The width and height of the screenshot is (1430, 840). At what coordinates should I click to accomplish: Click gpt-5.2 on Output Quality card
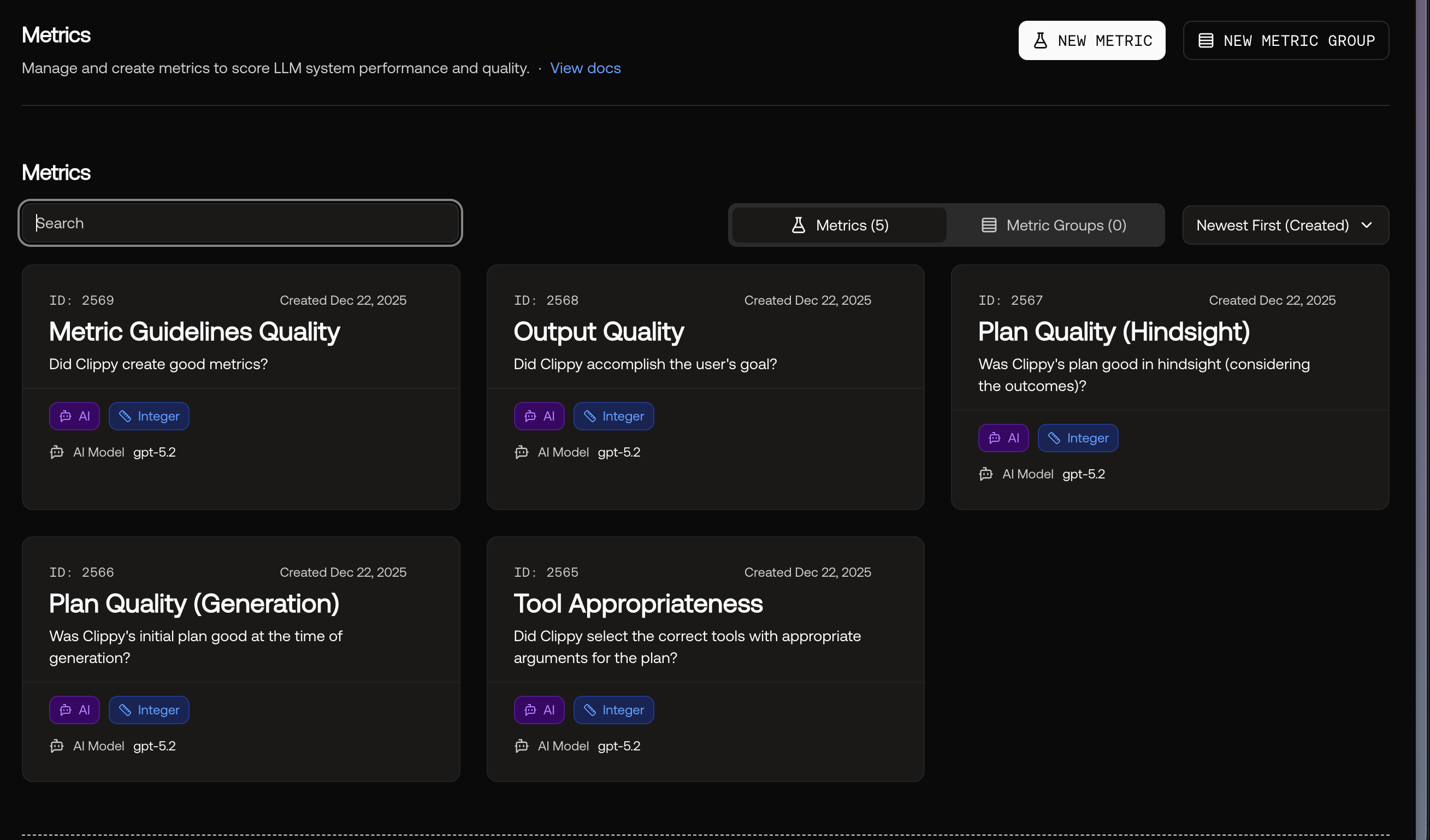coord(619,452)
